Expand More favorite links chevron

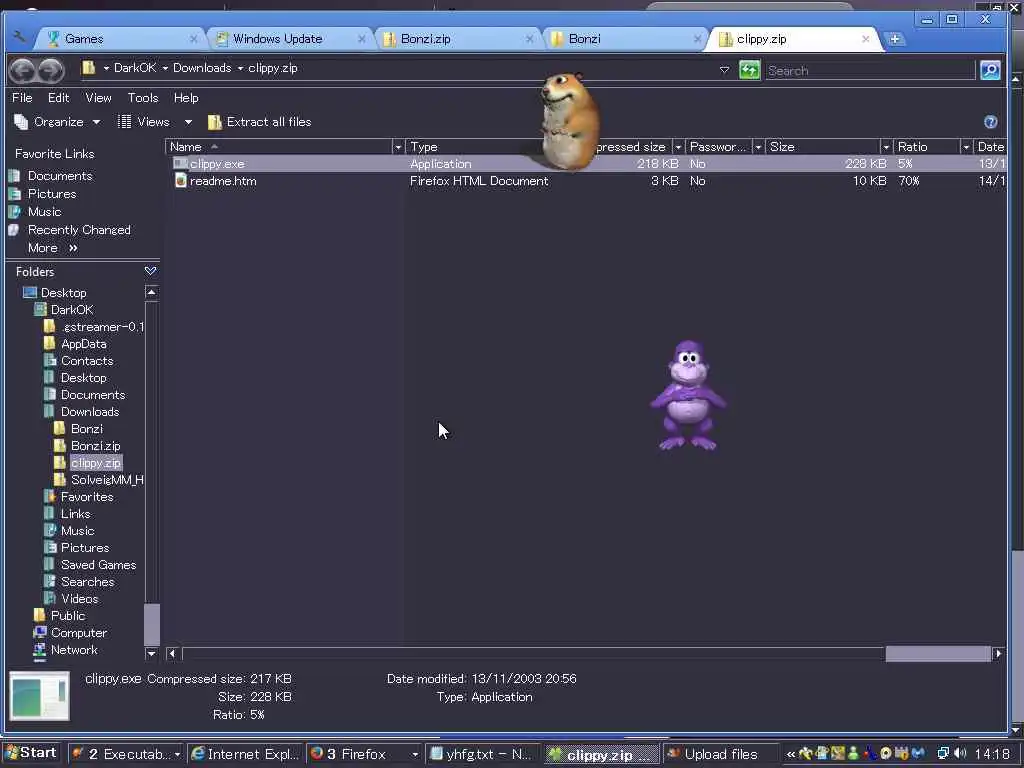[x=73, y=248]
